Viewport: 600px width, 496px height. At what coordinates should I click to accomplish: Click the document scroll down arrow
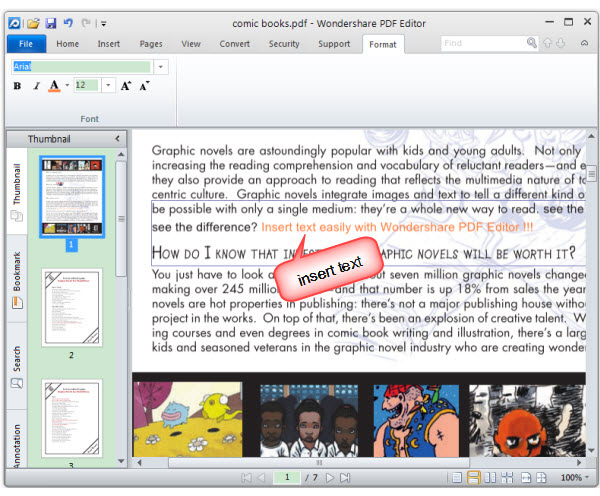pyautogui.click(x=592, y=450)
